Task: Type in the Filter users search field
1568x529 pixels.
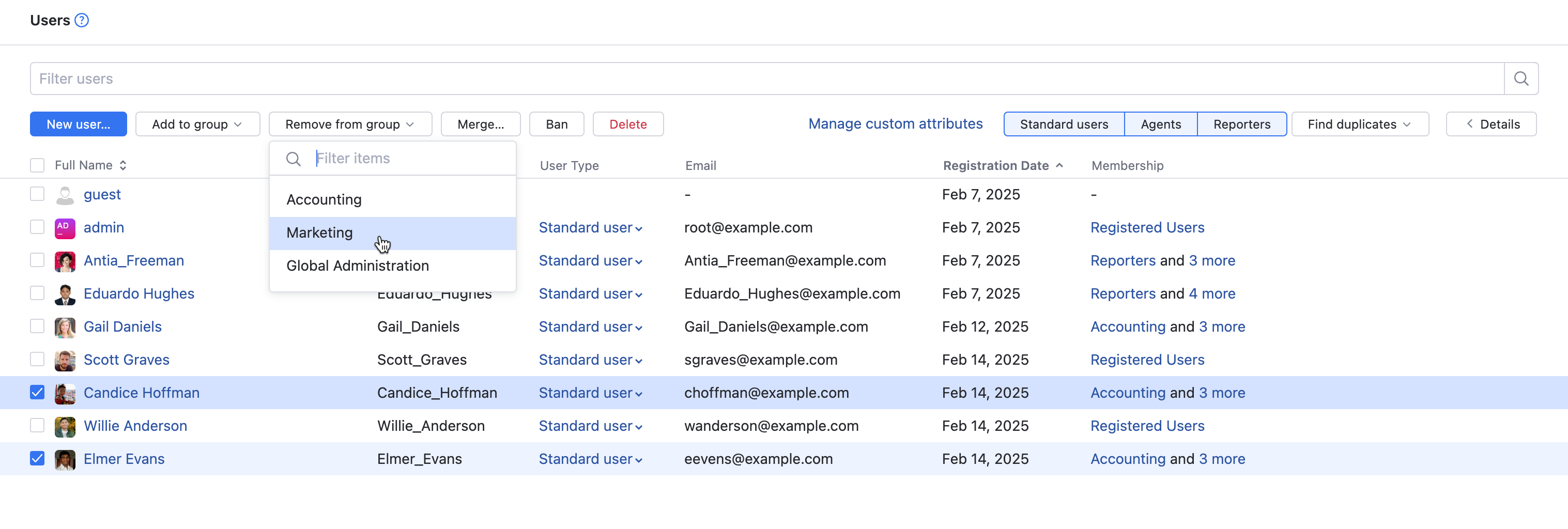Action: (766, 79)
